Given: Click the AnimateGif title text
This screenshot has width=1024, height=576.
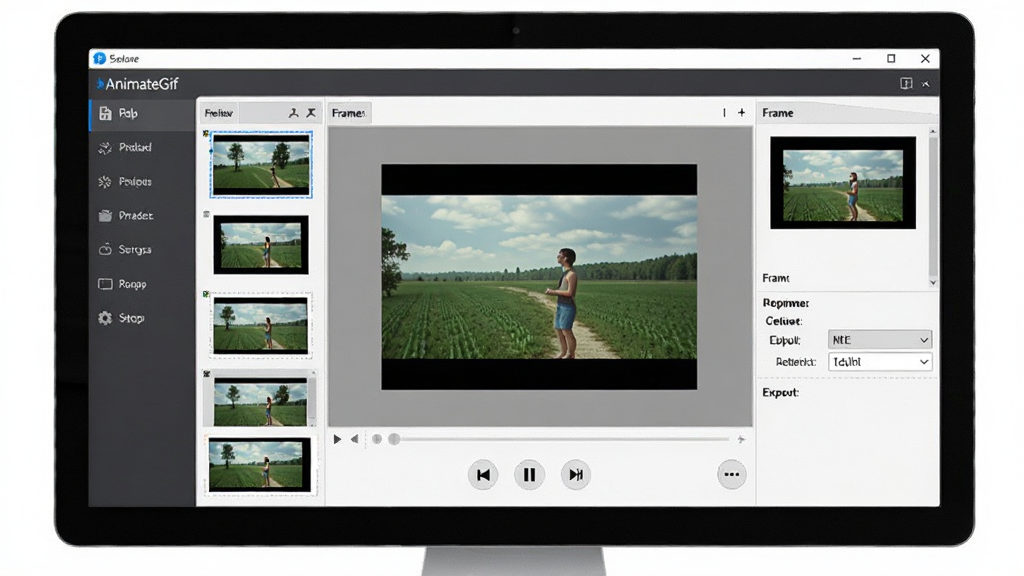Looking at the screenshot, I should [142, 84].
